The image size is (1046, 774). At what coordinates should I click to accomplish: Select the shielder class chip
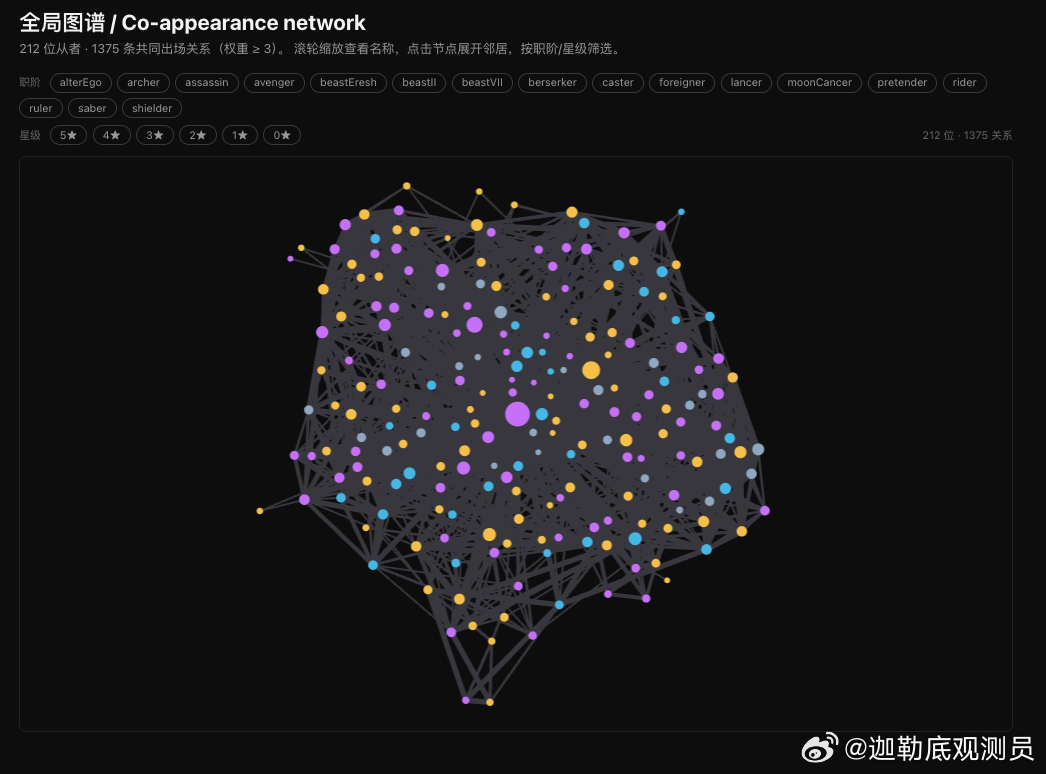point(152,108)
